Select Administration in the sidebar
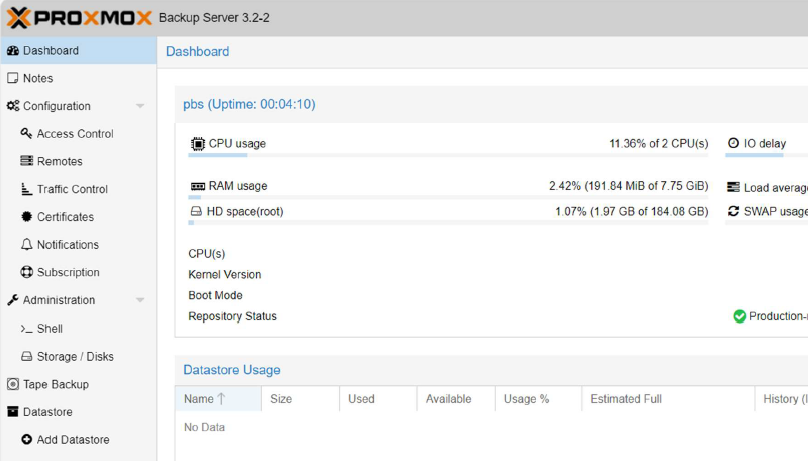The image size is (808, 461). 78,300
